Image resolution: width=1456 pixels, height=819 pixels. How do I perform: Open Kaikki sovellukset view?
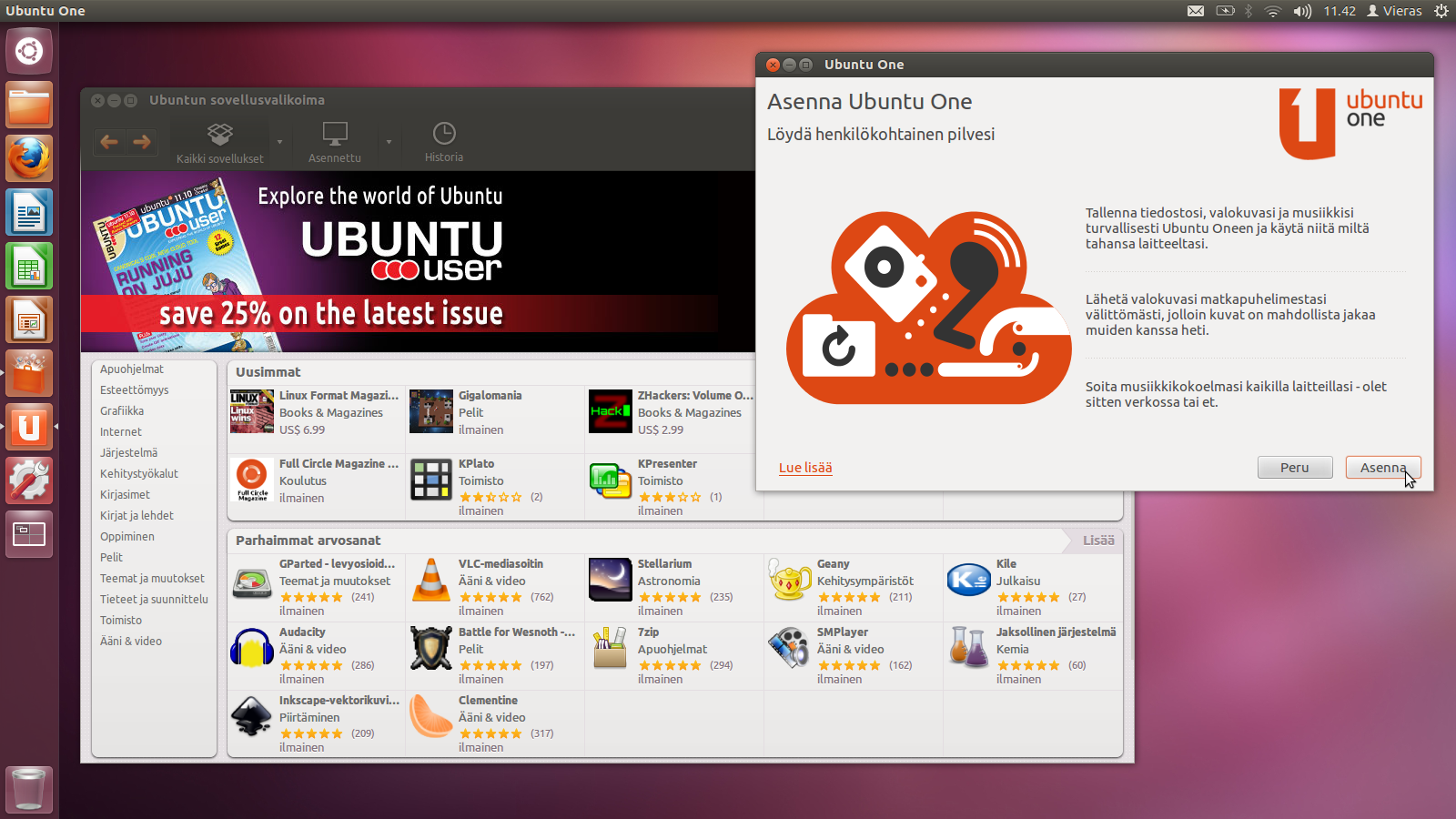(x=220, y=143)
